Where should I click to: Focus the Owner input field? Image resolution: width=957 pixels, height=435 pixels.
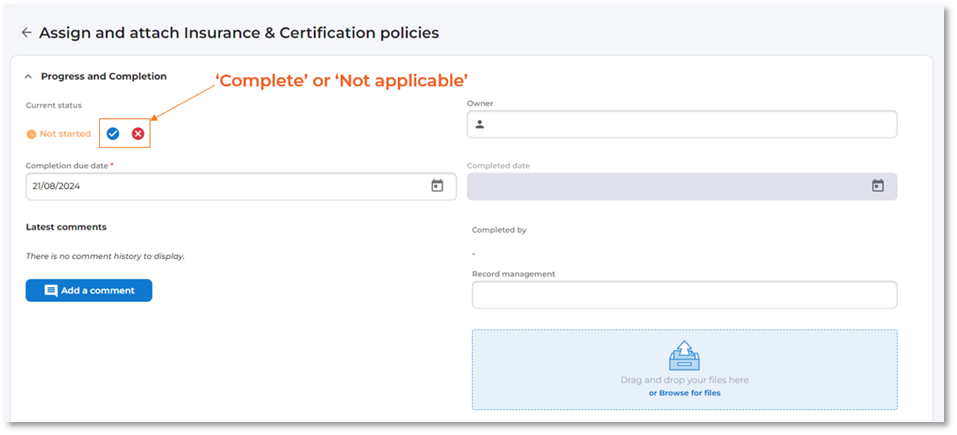tap(690, 125)
